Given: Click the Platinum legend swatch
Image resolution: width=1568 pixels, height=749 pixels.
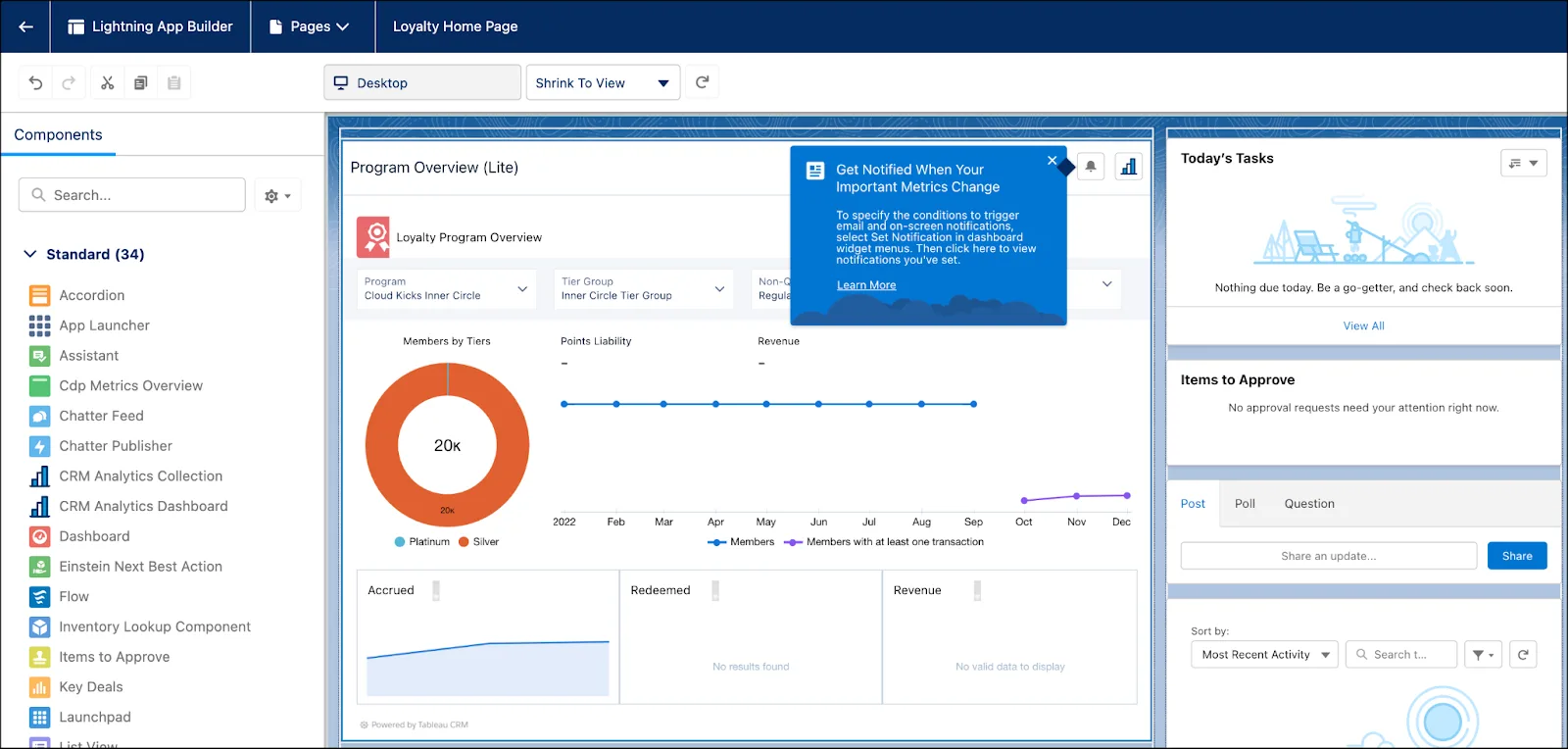Looking at the screenshot, I should (x=400, y=542).
